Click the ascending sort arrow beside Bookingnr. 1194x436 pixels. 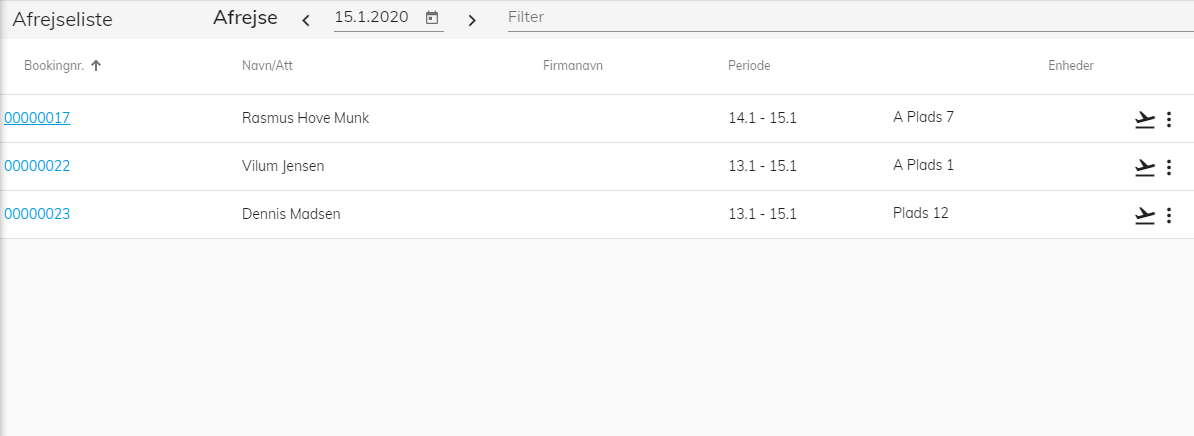coord(96,65)
